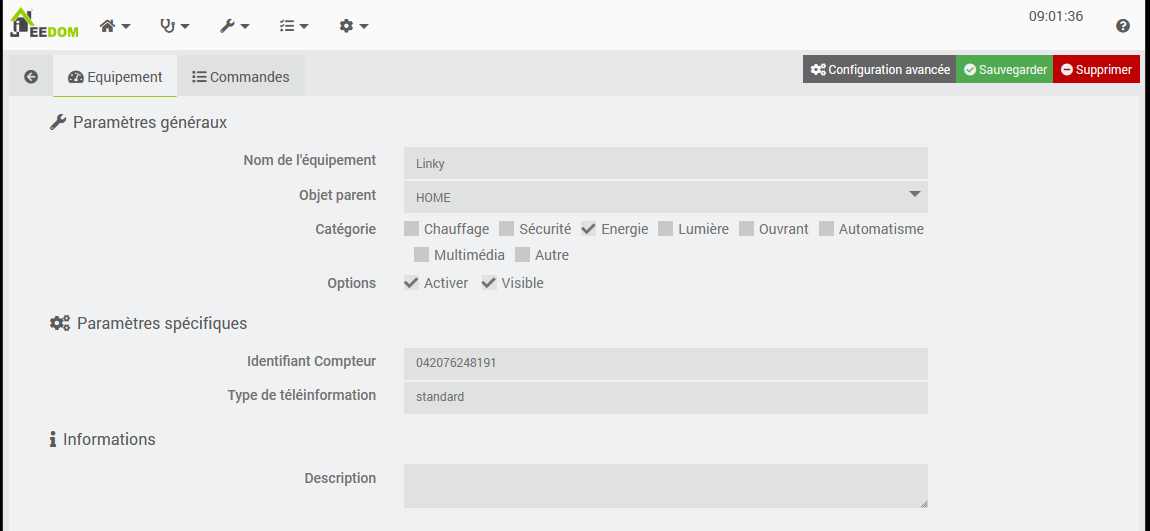The width and height of the screenshot is (1150, 531).
Task: Open the gear Settings menu
Action: (x=354, y=26)
